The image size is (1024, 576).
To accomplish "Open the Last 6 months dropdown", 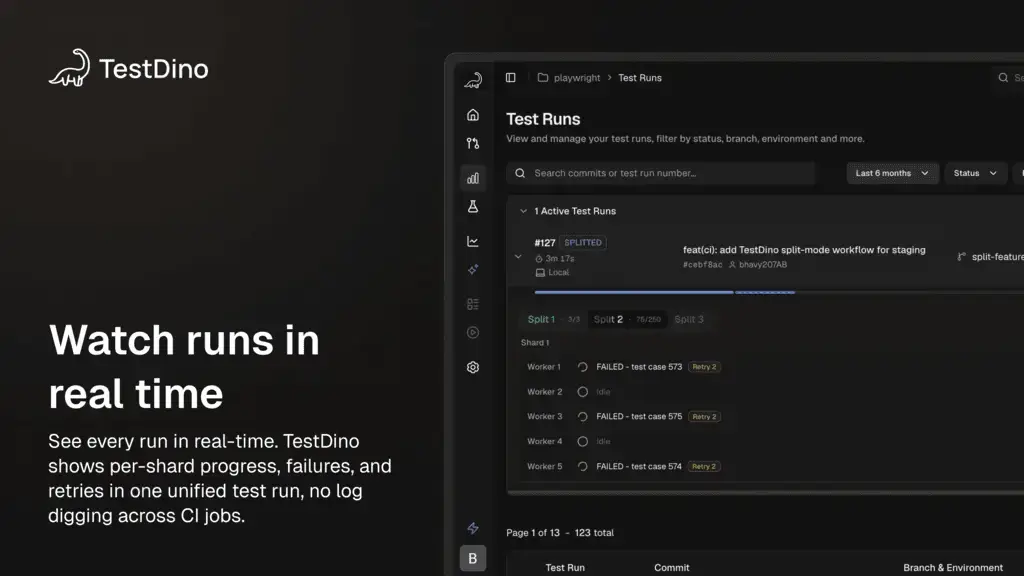I will 892,173.
